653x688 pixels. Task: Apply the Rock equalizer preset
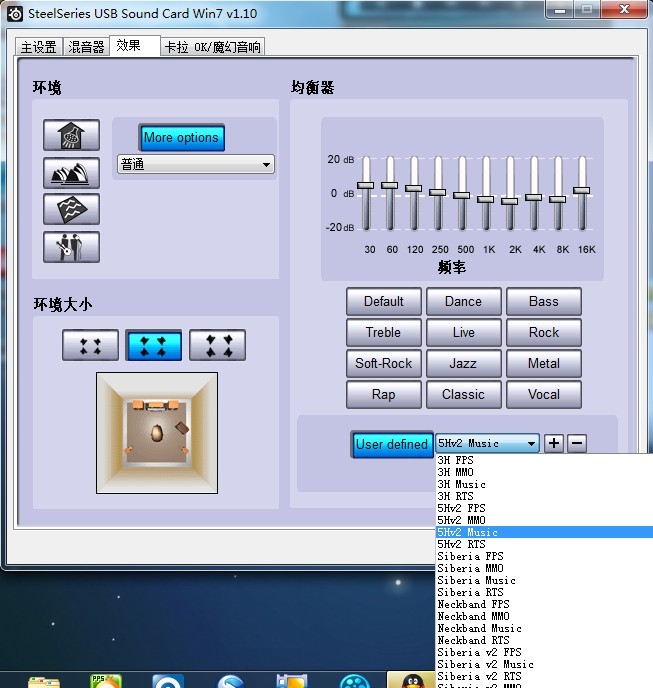[x=543, y=332]
